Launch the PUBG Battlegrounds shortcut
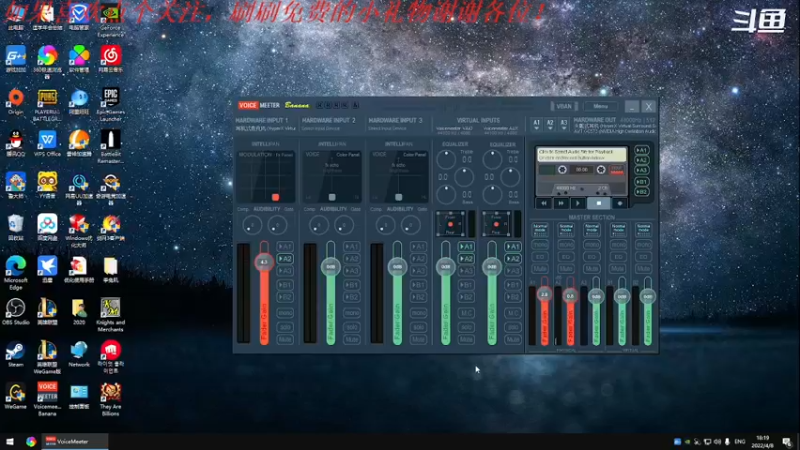The width and height of the screenshot is (800, 450). 47,105
